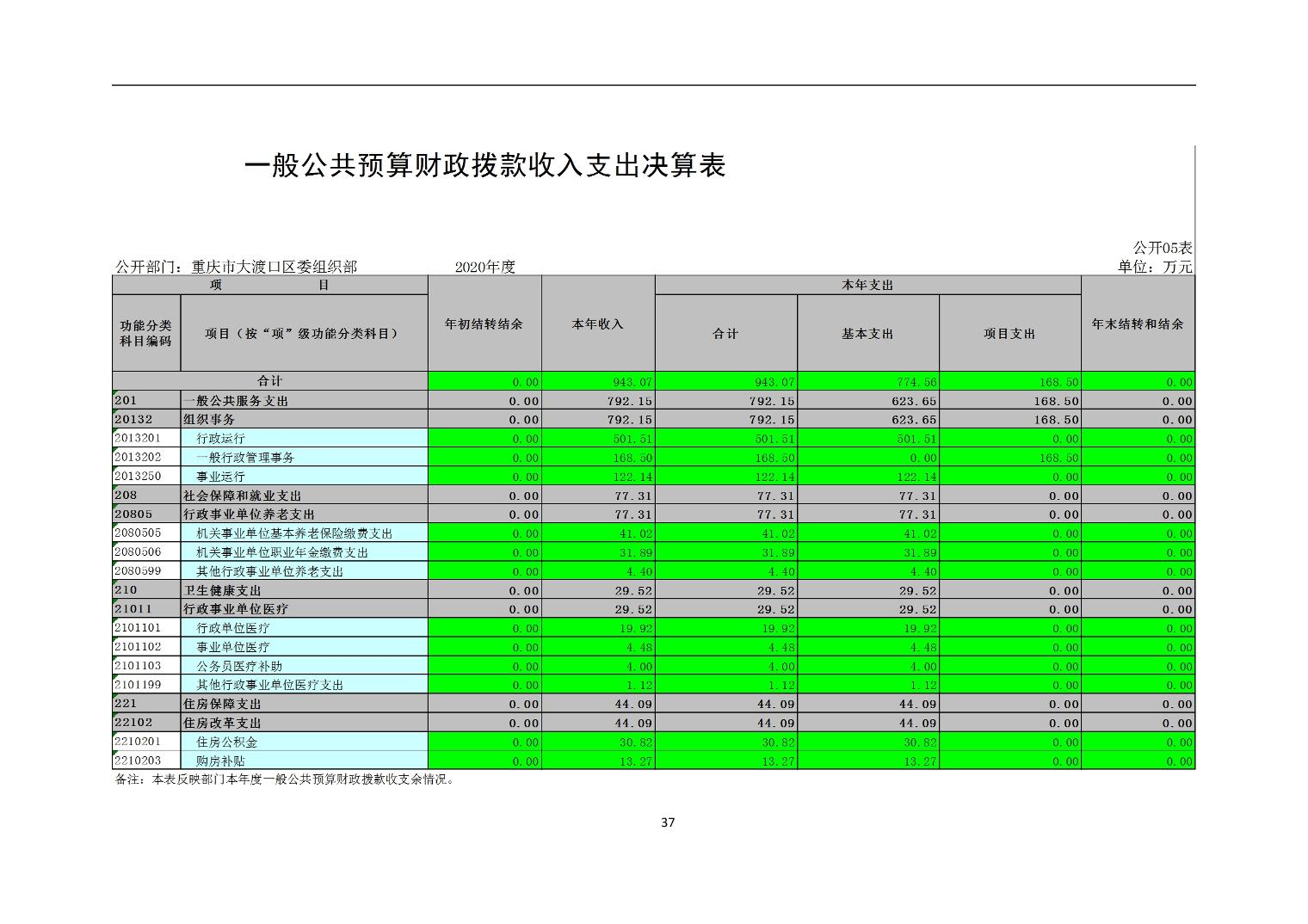This screenshot has height=924, width=1308.
Task: Click the 本年支出 merged header cell
Action: click(x=867, y=285)
